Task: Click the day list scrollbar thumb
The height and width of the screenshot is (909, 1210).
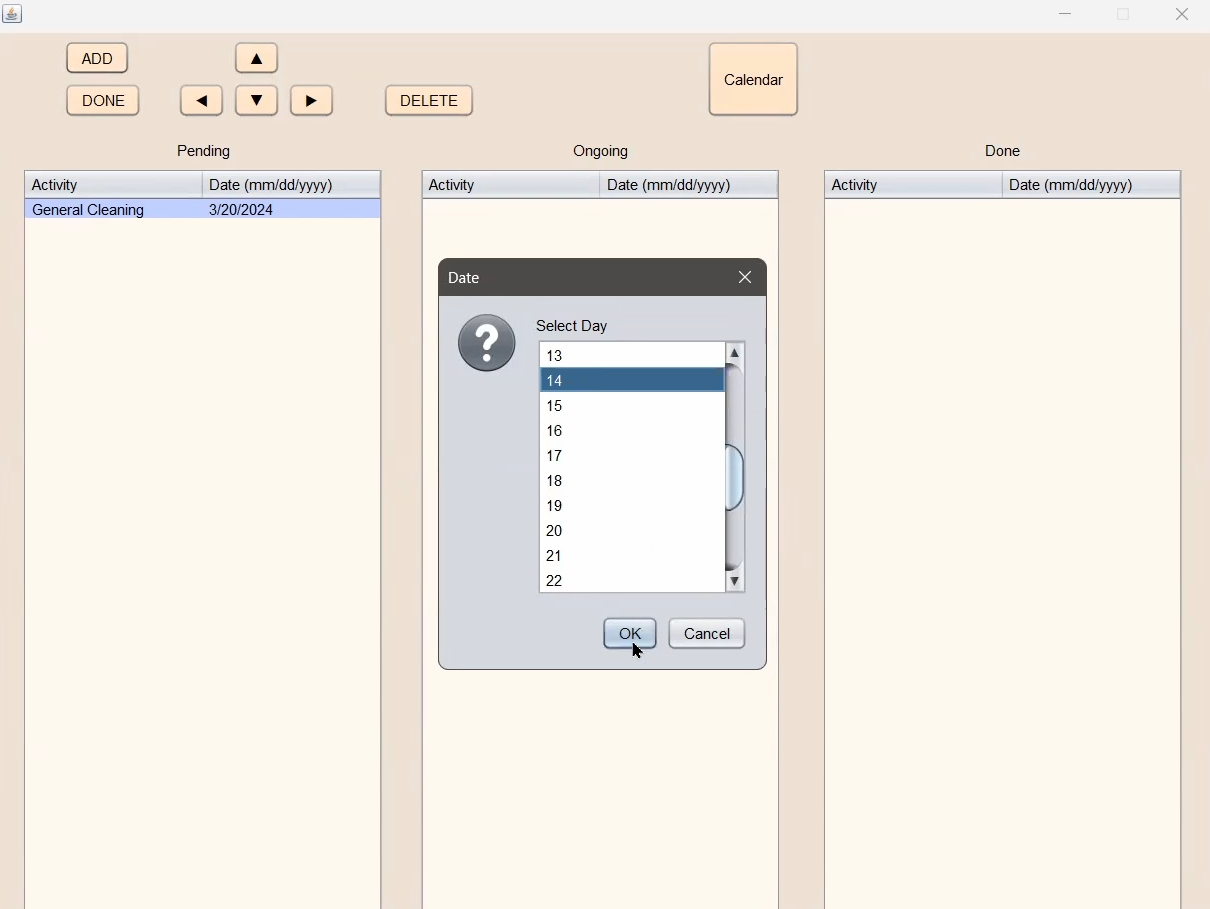Action: tap(736, 478)
